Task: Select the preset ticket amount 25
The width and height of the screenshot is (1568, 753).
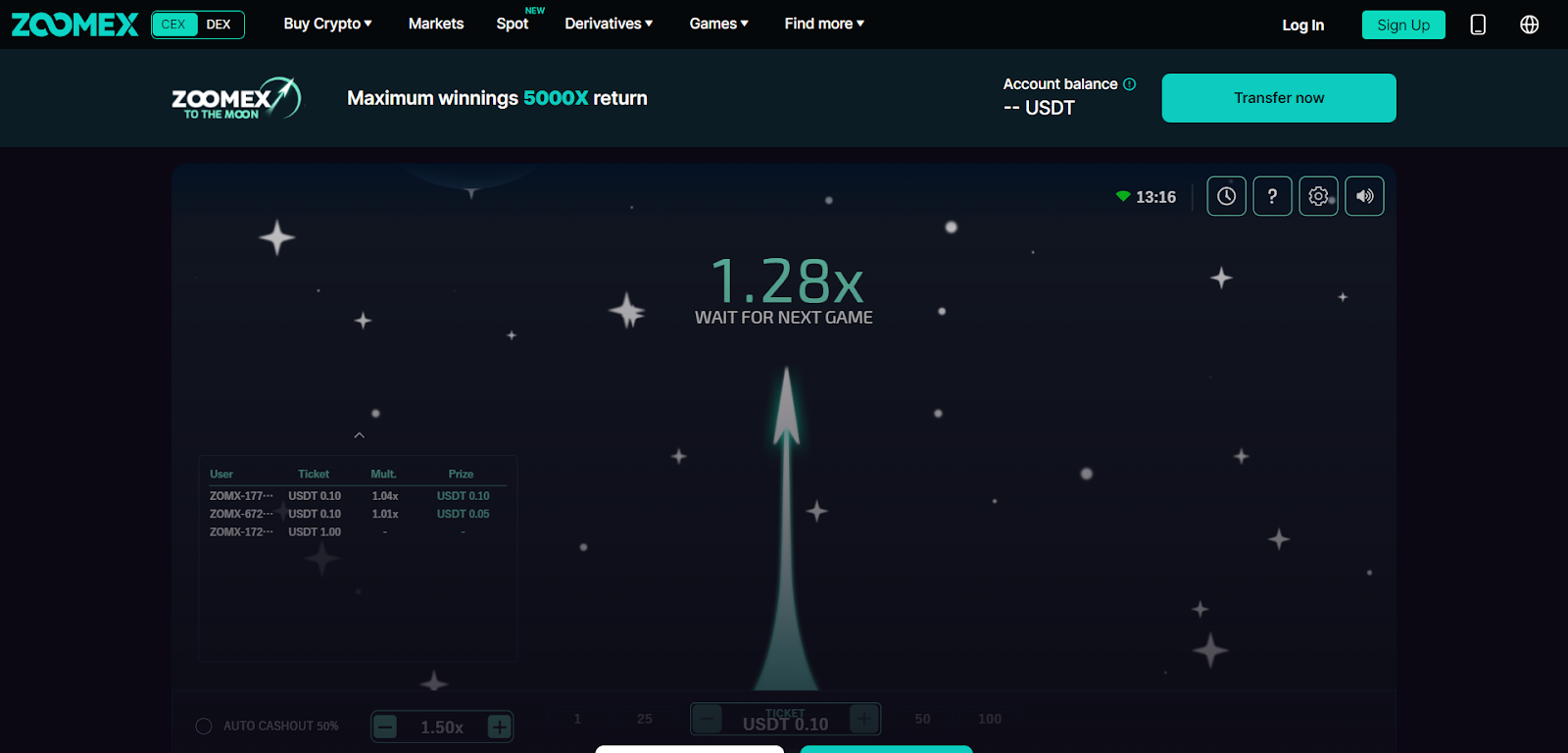Action: pos(644,719)
